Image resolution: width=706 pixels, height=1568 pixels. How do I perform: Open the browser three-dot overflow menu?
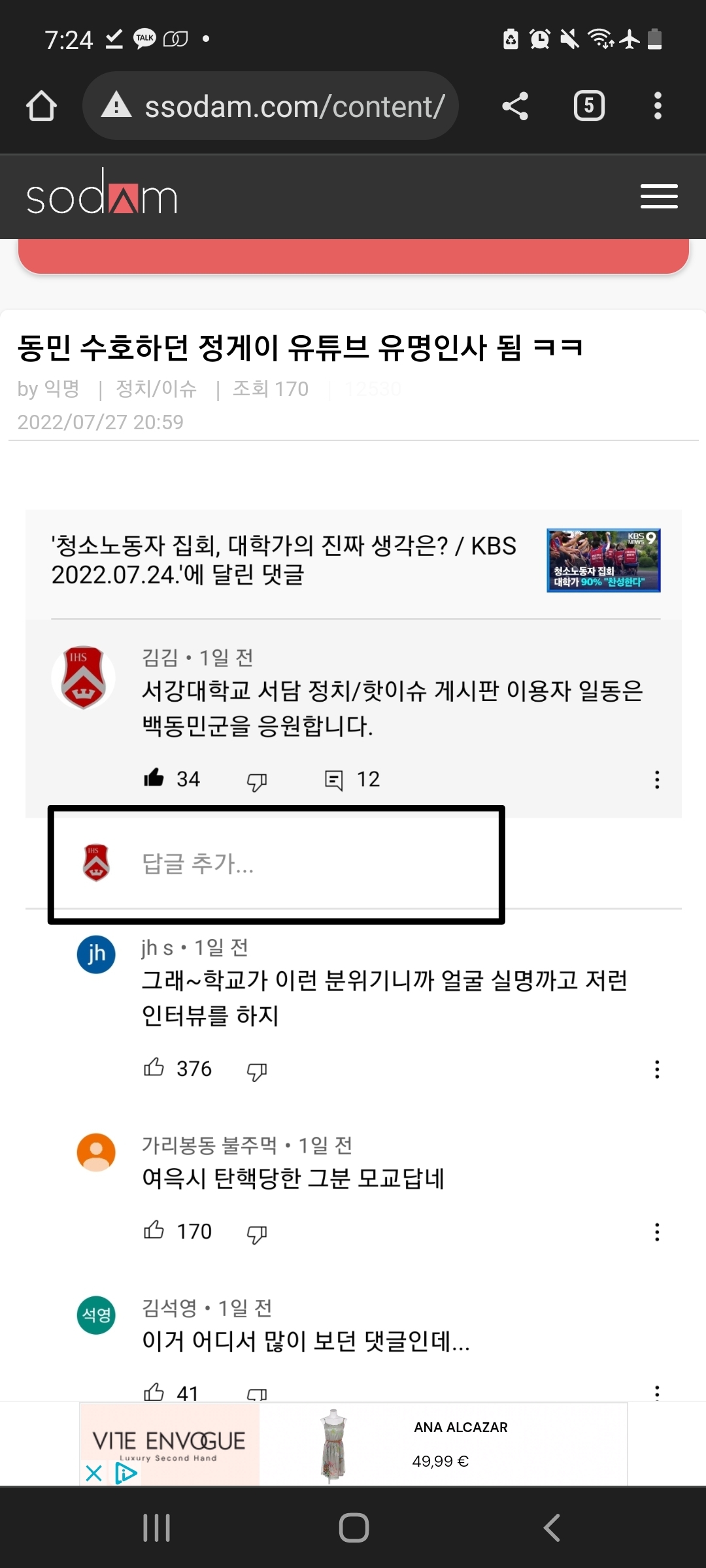[658, 106]
